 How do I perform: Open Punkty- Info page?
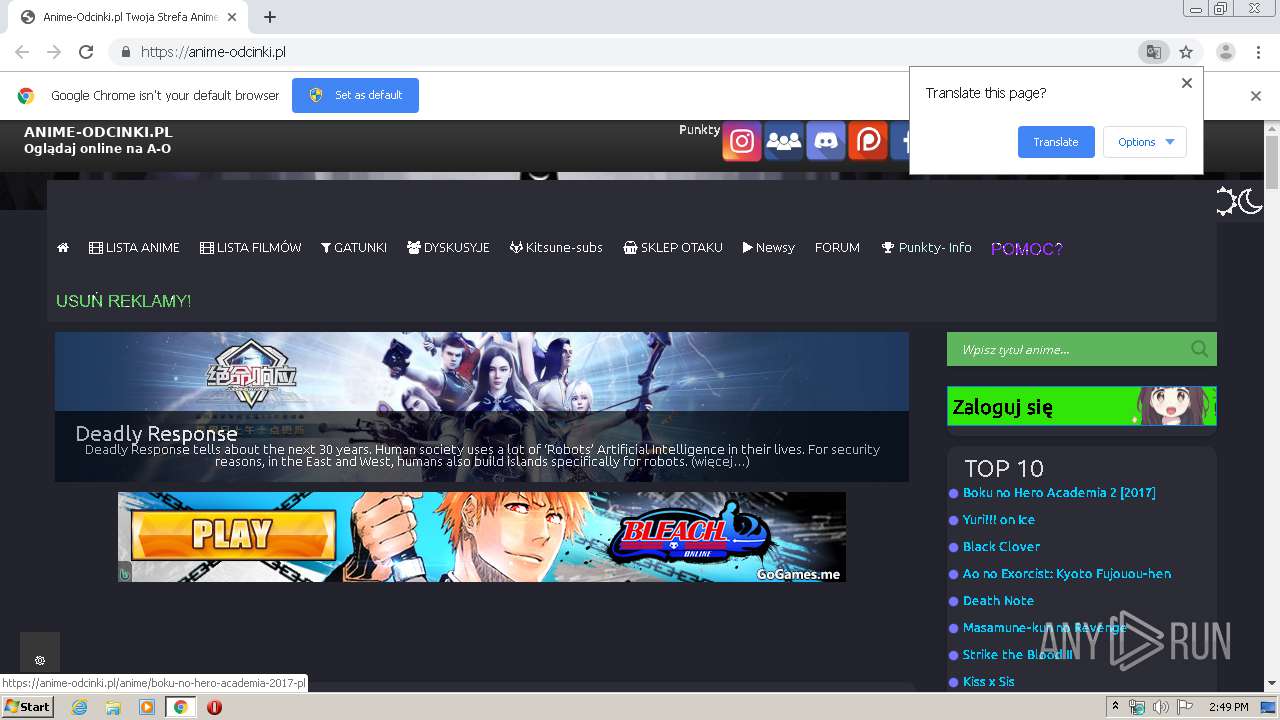pos(926,248)
